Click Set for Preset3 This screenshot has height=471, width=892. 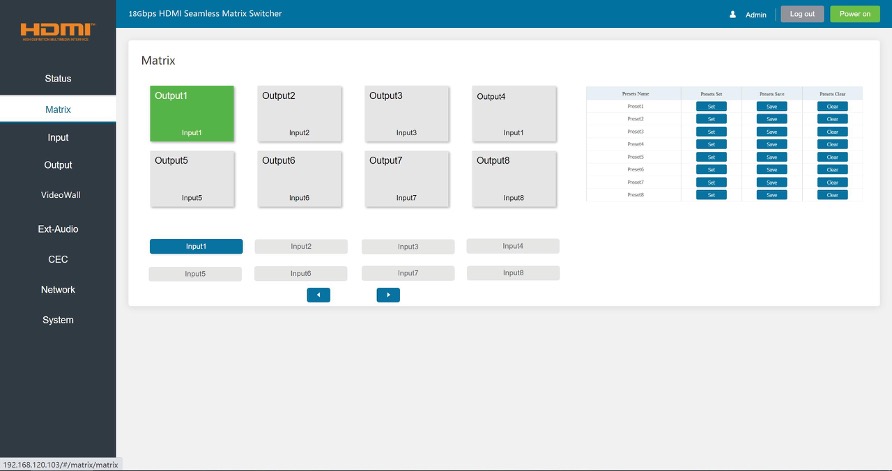711,131
